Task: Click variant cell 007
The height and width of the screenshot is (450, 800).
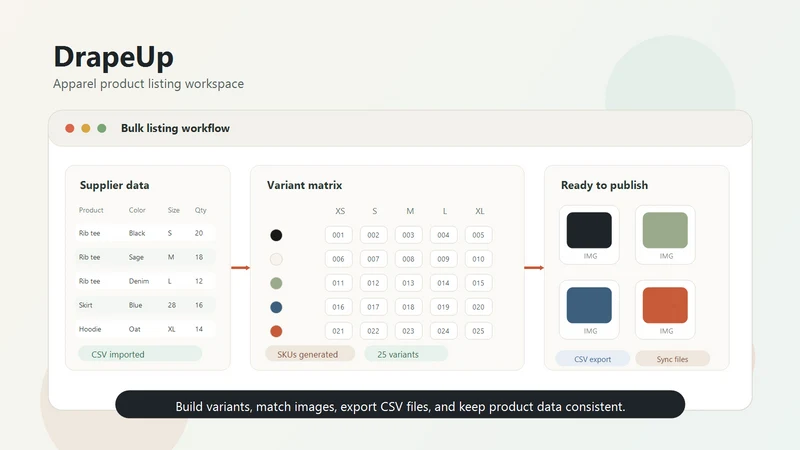Action: pyautogui.click(x=373, y=259)
